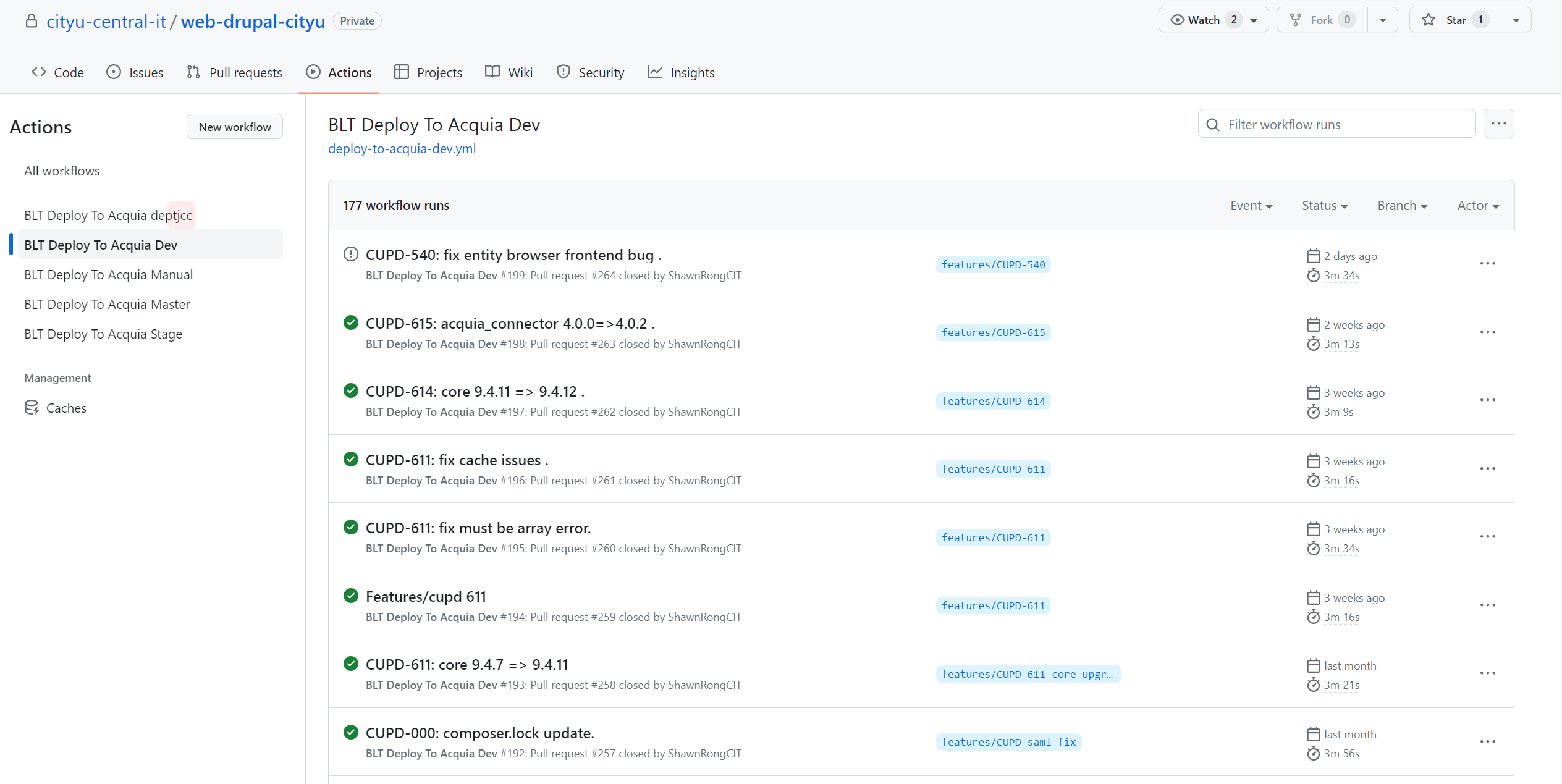Screen dimensions: 1562x784
Task: Open workflow options via the ellipsis beside filter
Action: coord(1499,124)
